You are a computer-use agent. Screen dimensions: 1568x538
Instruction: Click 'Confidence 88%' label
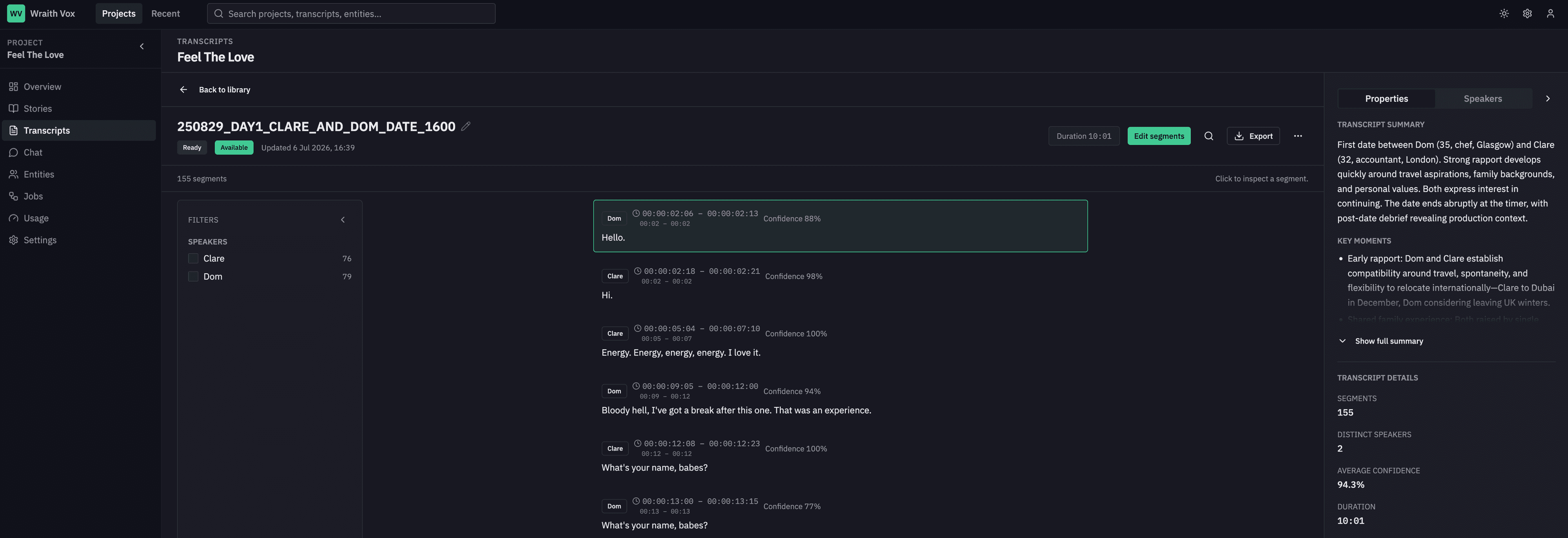pos(791,219)
